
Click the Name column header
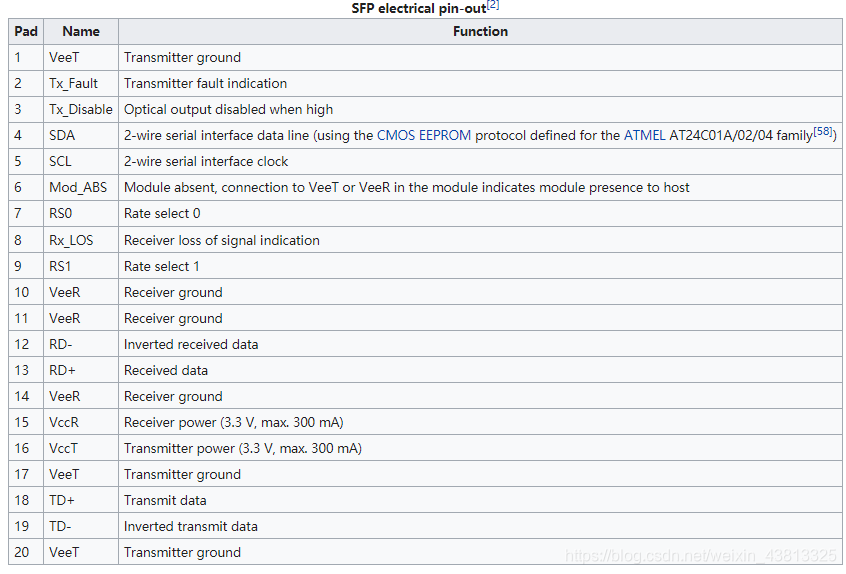click(x=81, y=31)
